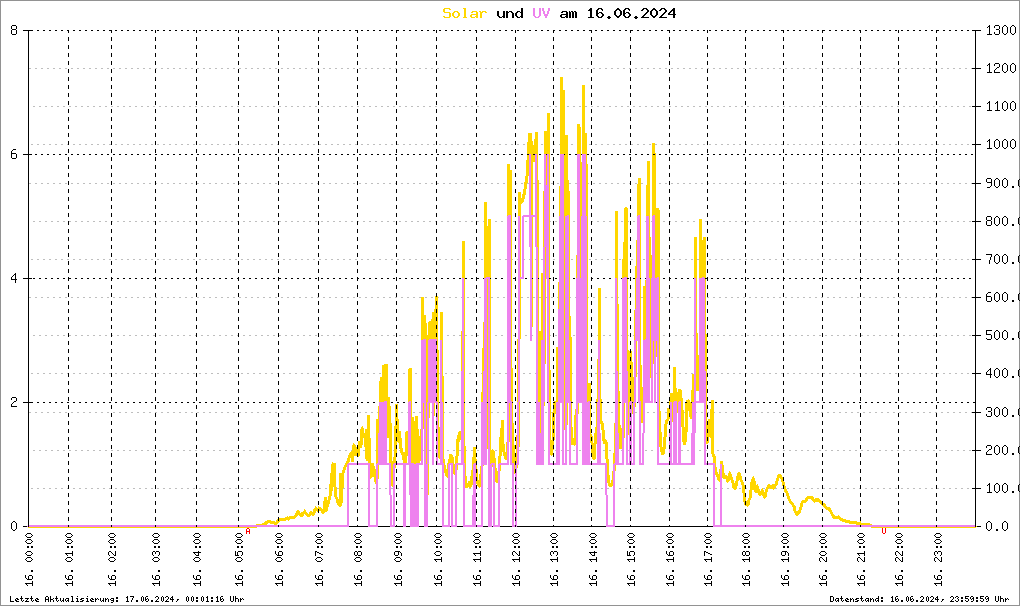Click the date '16.06.2024' in the title
This screenshot has width=1020, height=606.
pyautogui.click(x=631, y=14)
